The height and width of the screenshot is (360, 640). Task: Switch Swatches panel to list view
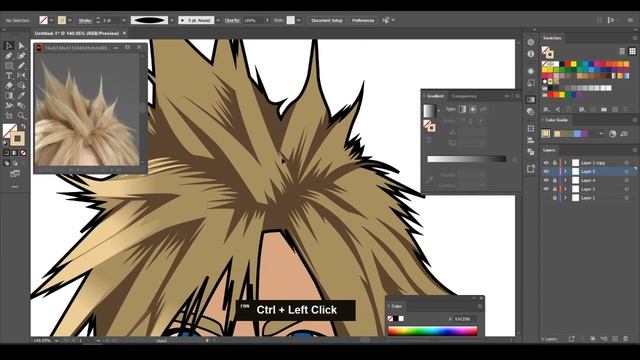[622, 51]
